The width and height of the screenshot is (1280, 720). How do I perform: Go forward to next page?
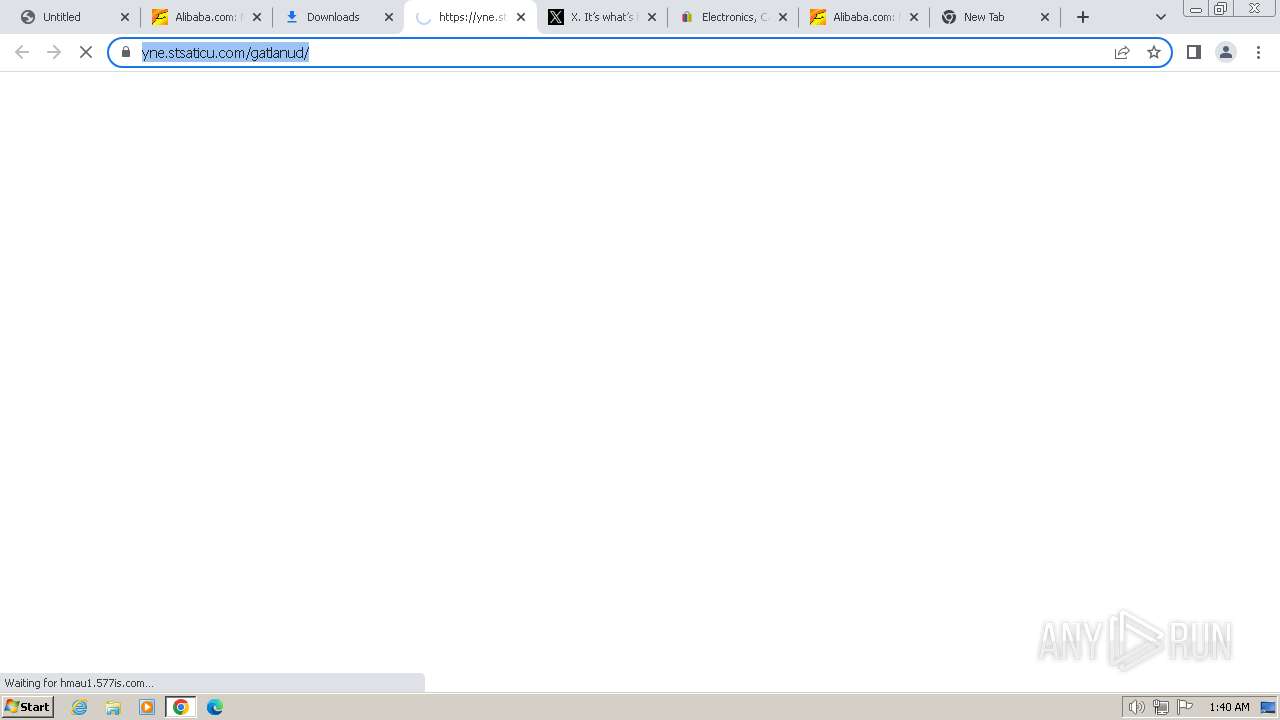[x=54, y=52]
